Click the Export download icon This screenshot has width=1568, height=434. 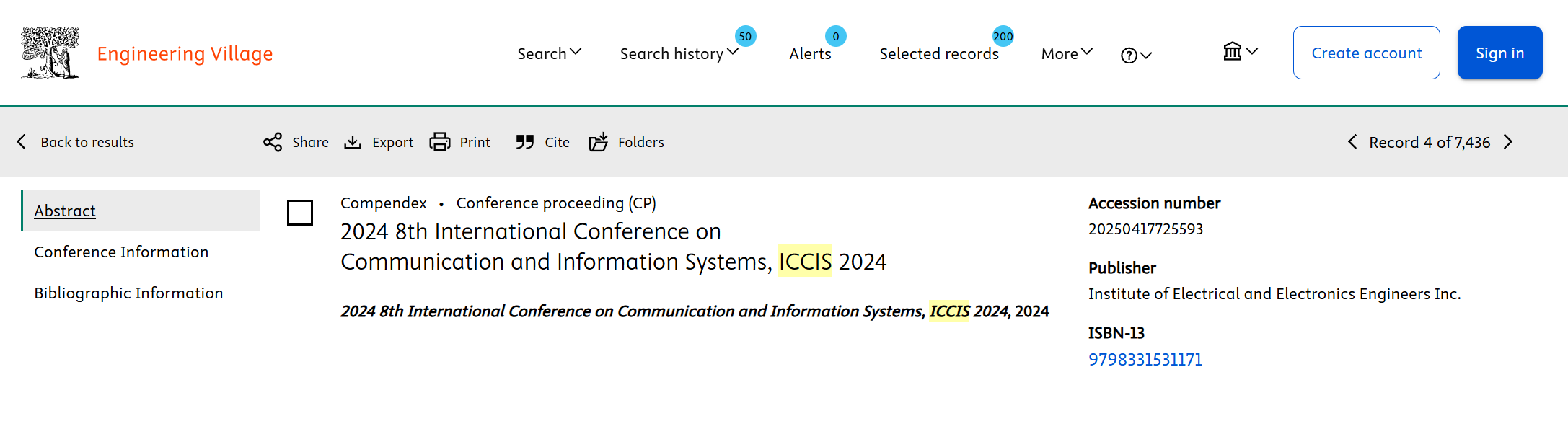point(353,142)
